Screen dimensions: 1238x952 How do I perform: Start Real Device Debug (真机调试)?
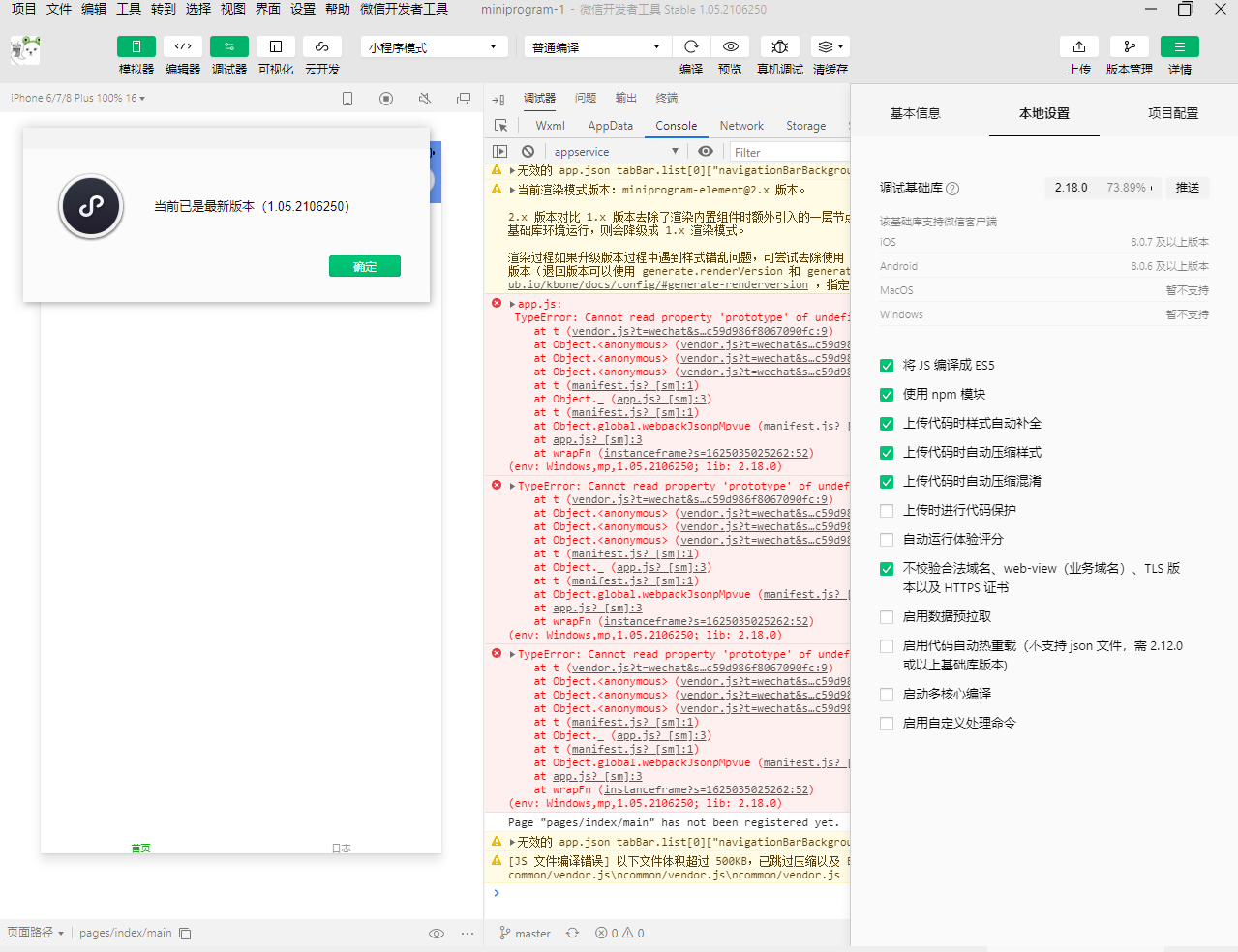click(x=780, y=46)
